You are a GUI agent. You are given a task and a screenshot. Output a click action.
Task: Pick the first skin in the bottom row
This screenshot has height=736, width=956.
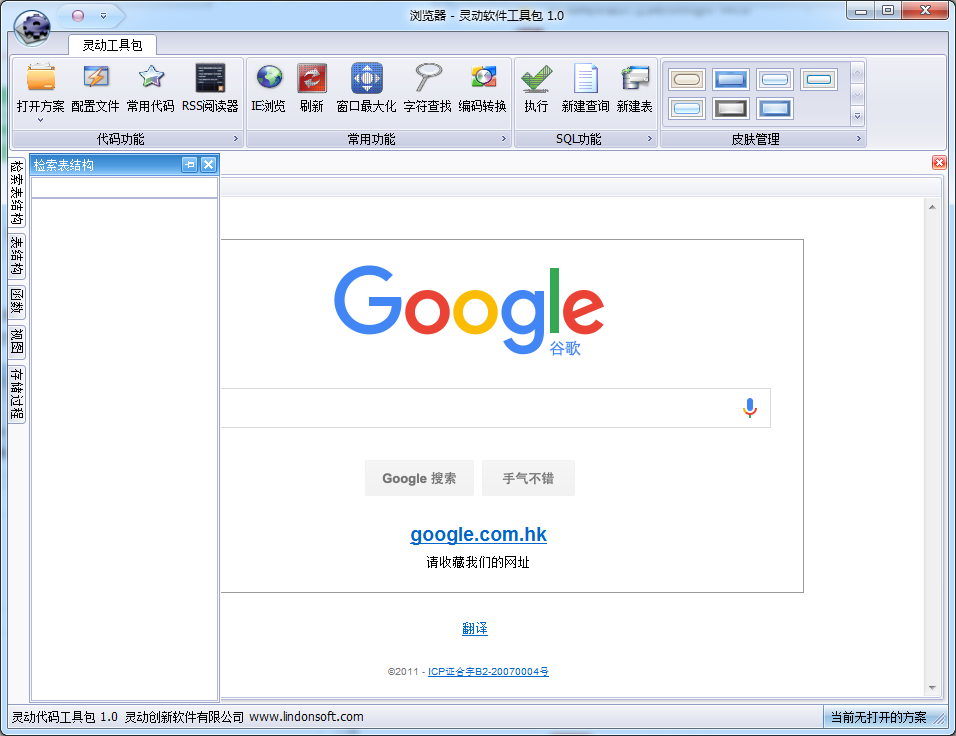(687, 109)
